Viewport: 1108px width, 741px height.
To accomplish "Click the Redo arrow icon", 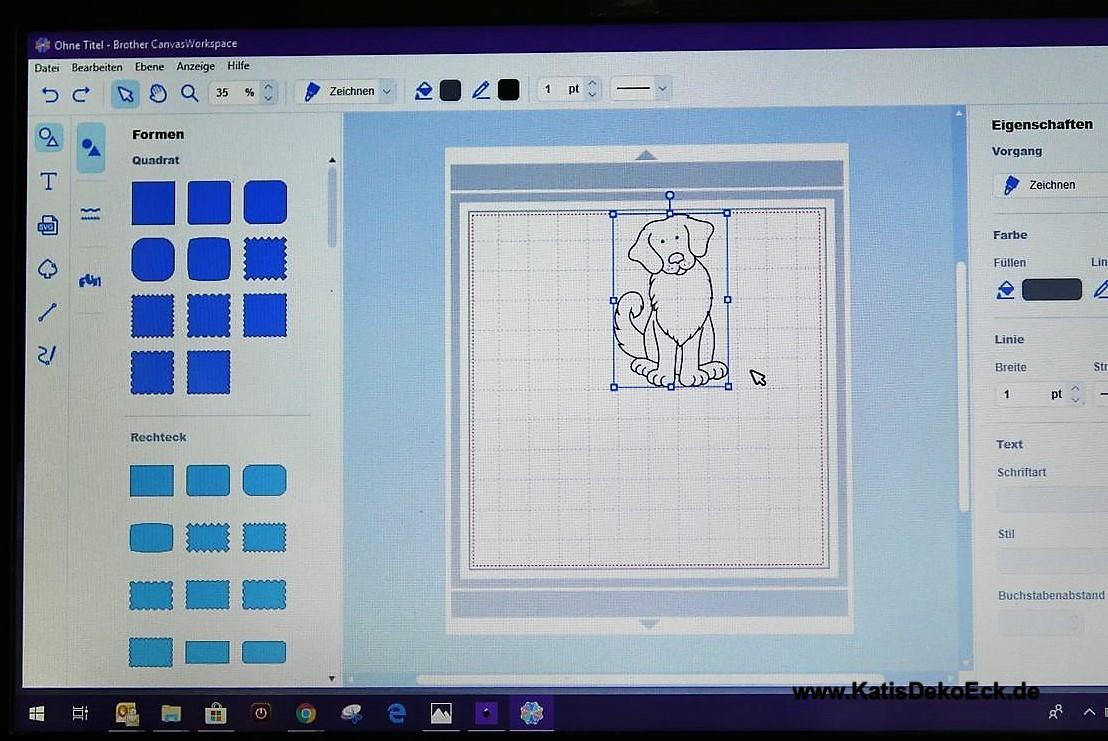I will coord(81,94).
